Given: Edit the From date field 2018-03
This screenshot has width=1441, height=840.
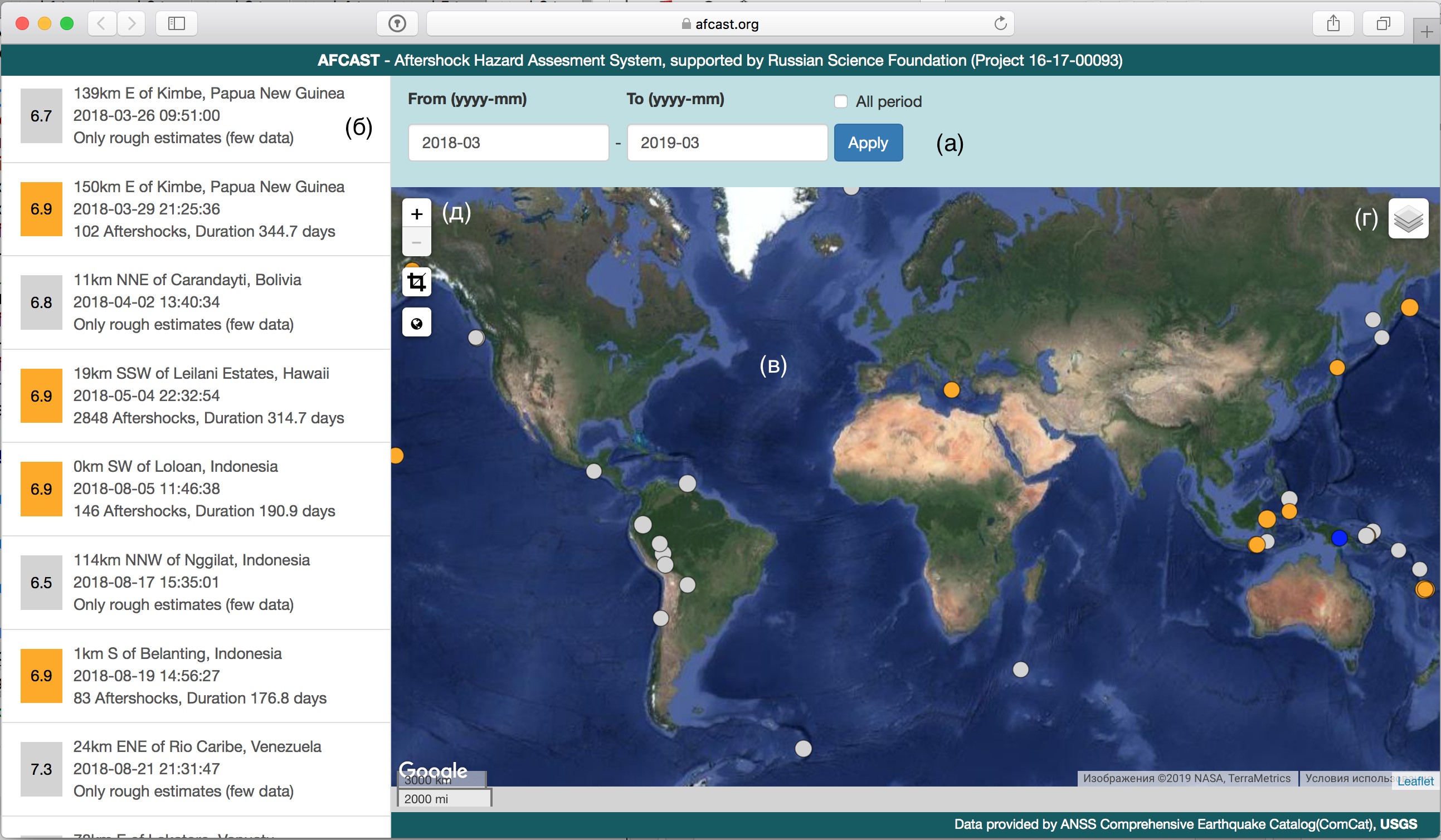Looking at the screenshot, I should [x=508, y=143].
